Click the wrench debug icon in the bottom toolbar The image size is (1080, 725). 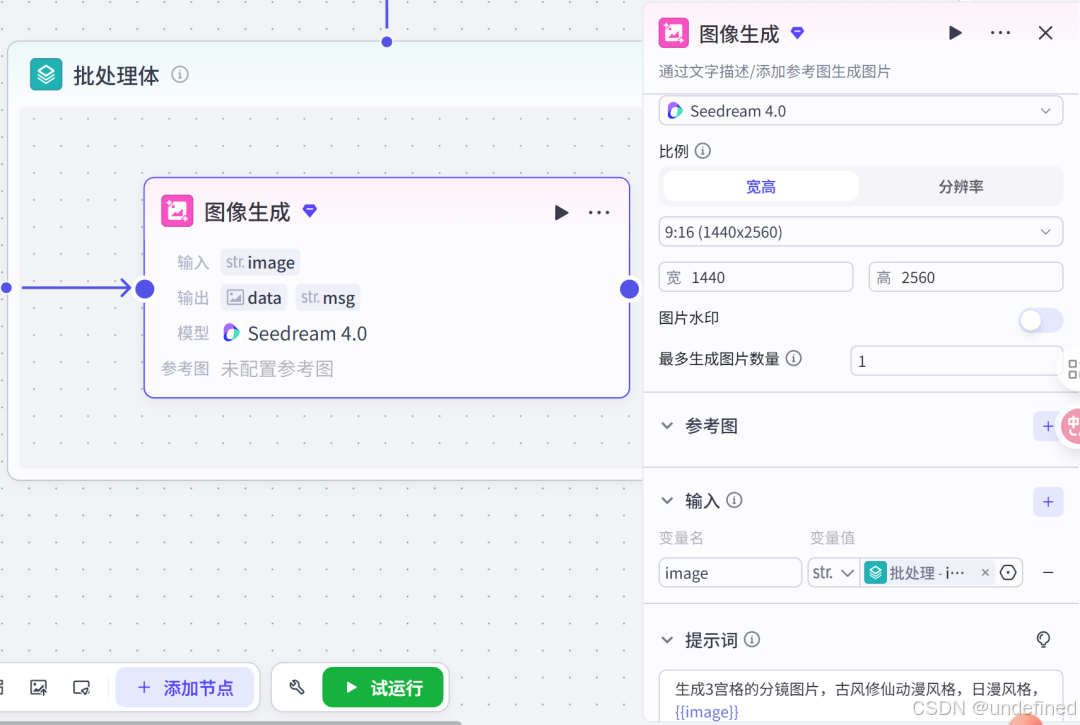coord(297,687)
